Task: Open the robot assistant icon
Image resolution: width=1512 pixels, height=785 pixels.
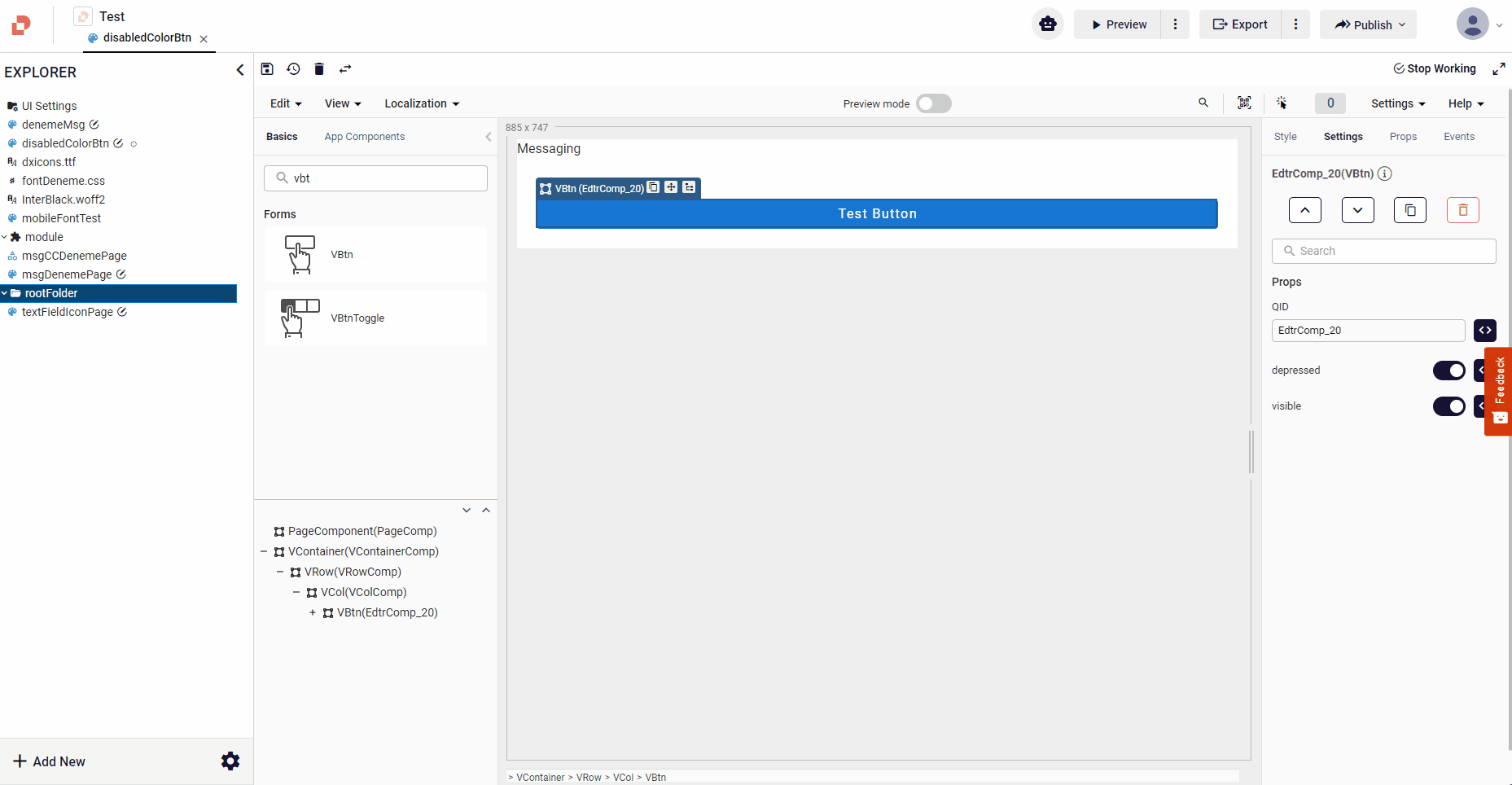Action: coord(1047,24)
